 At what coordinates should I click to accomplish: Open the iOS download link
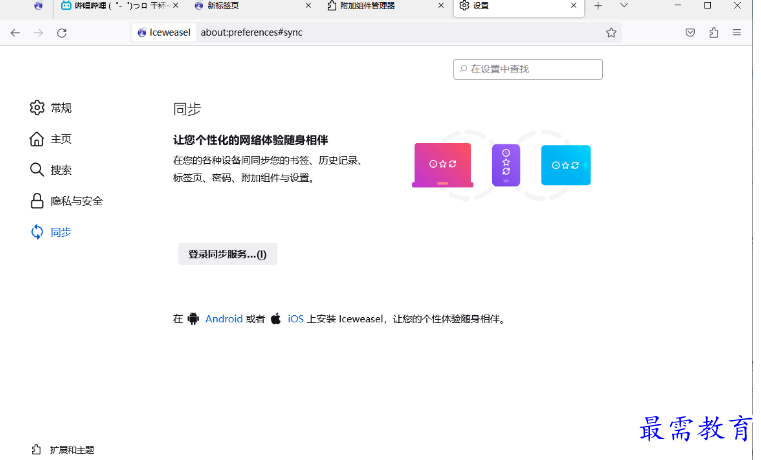pyautogui.click(x=295, y=319)
